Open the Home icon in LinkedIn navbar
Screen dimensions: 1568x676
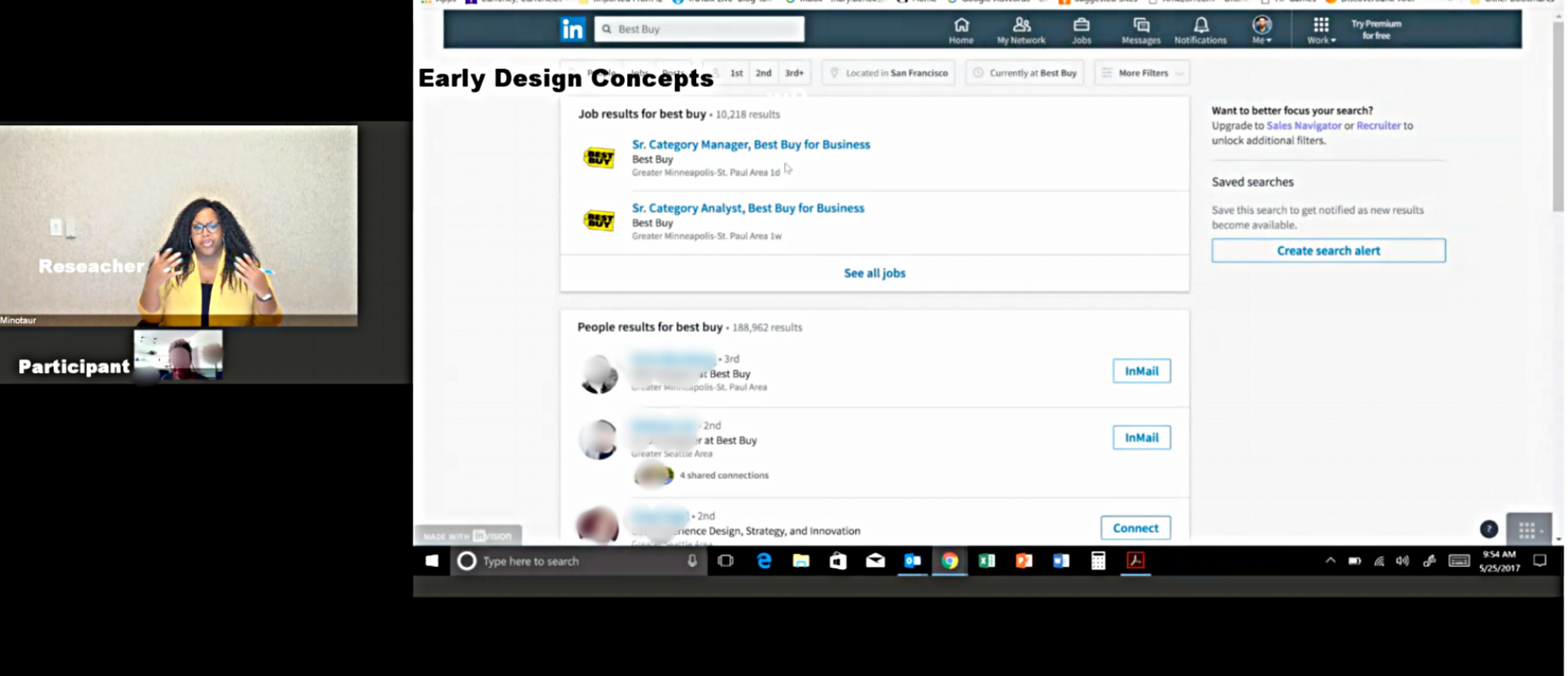(961, 30)
